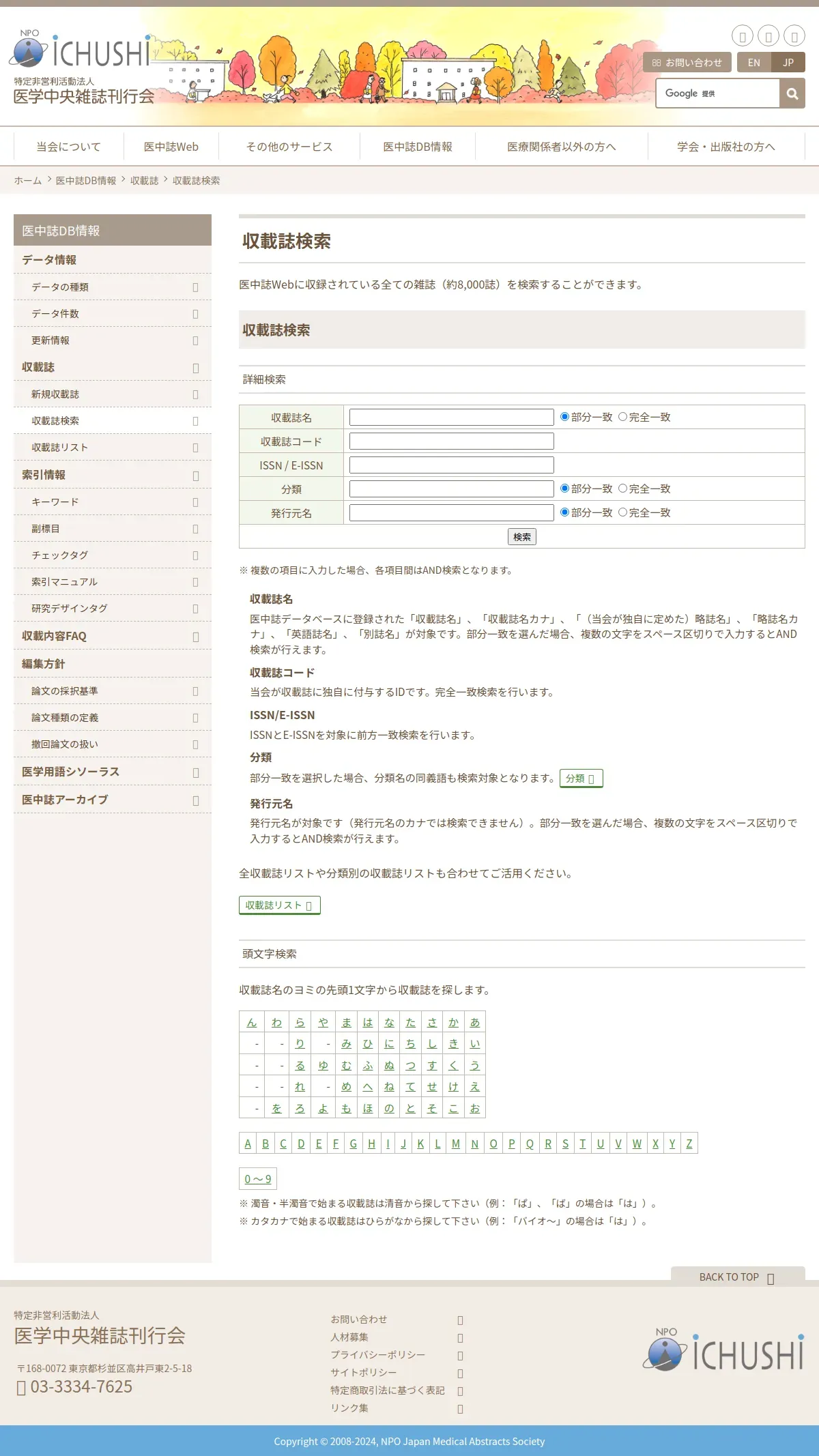Click the arrow icon beside 研究デザインタグ
Screen dimensions: 819x1456
point(195,609)
